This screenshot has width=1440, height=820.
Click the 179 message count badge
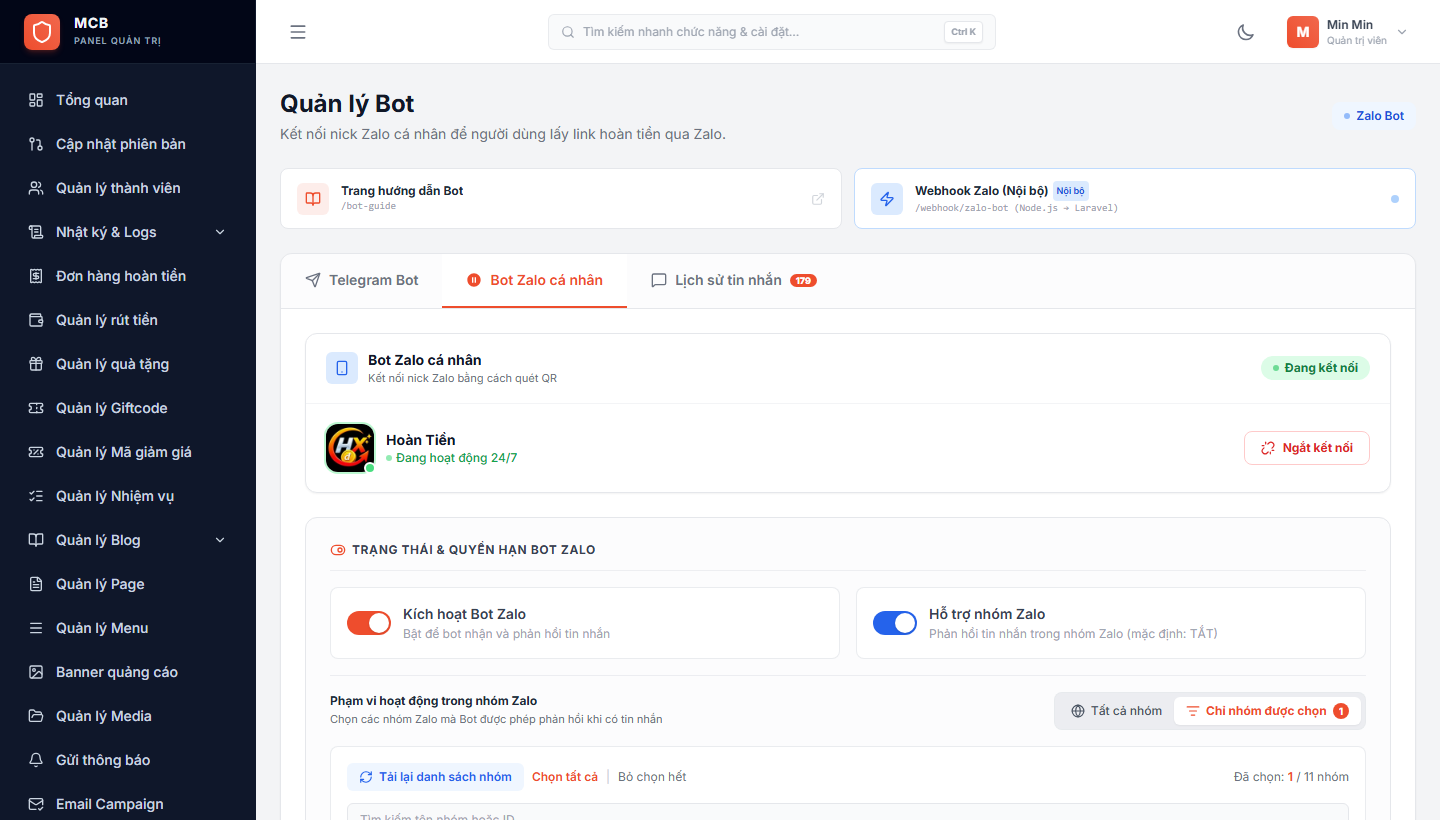[803, 280]
